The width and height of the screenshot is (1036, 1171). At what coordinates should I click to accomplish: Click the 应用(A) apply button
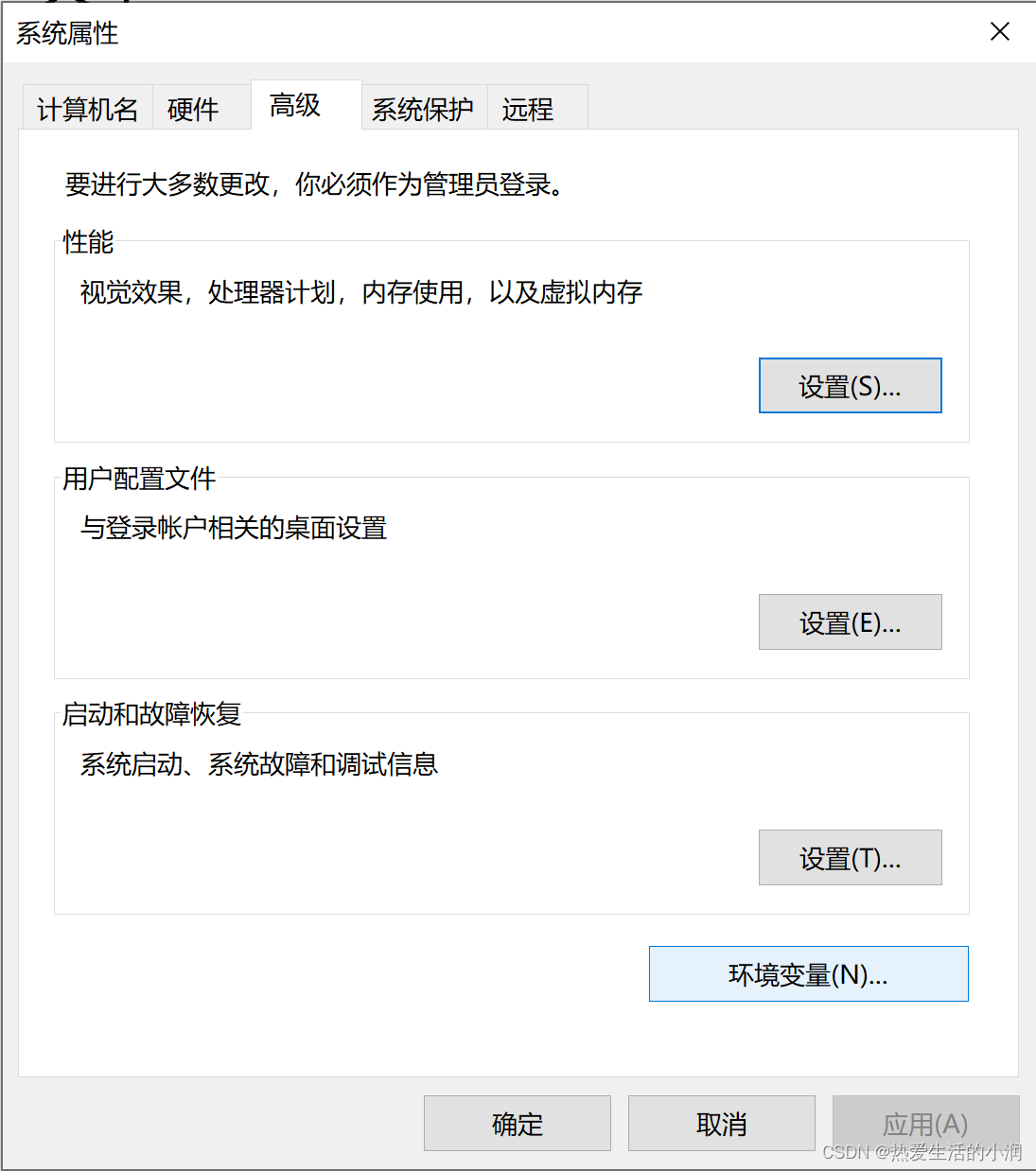(924, 1123)
